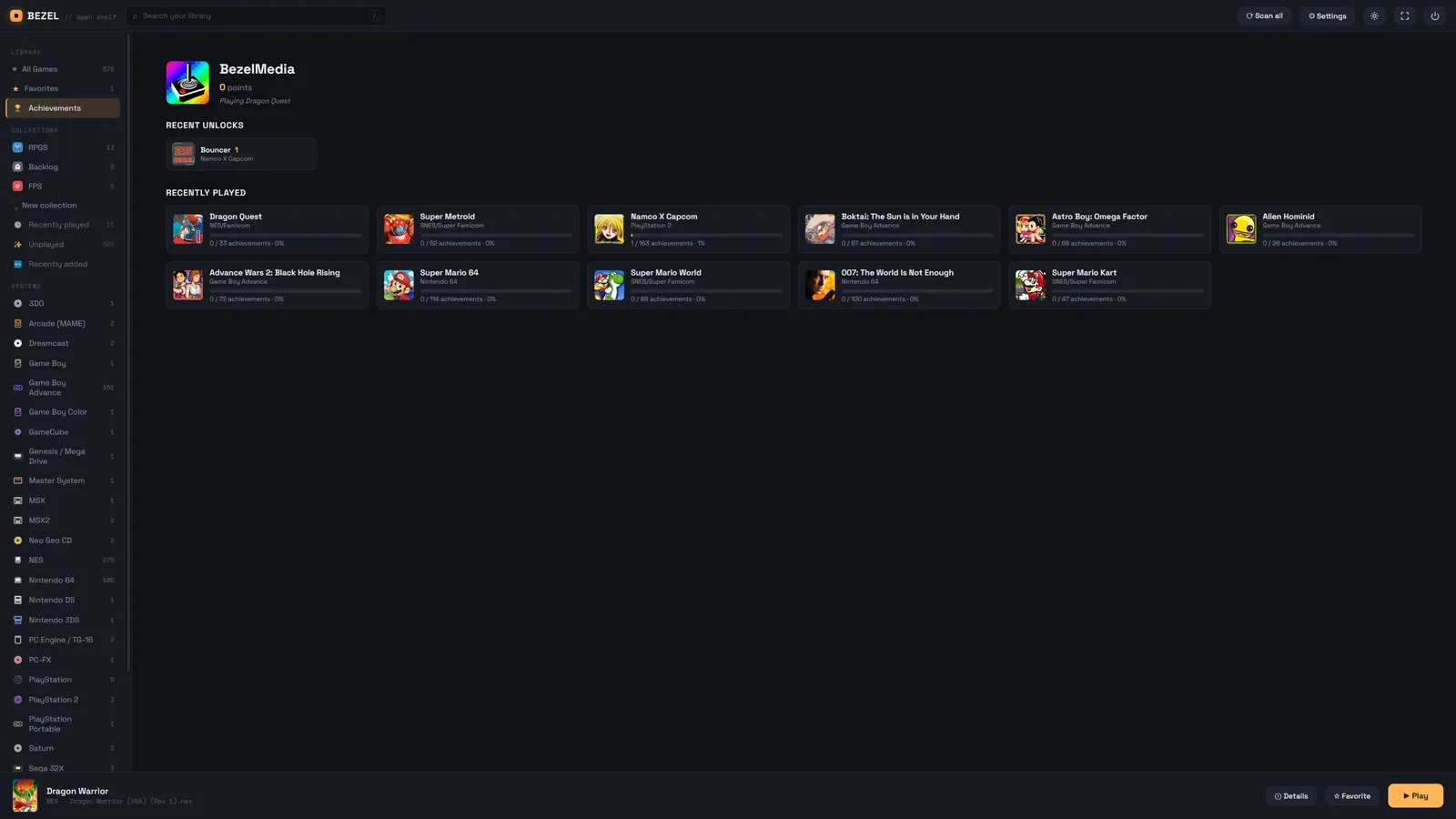Select the Master System icon
Screen dimensions: 1456x819
(17, 480)
